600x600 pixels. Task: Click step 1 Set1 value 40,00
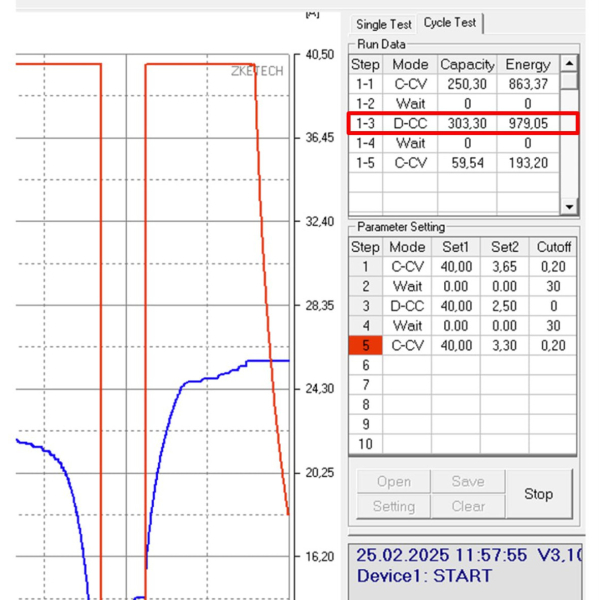pyautogui.click(x=456, y=267)
